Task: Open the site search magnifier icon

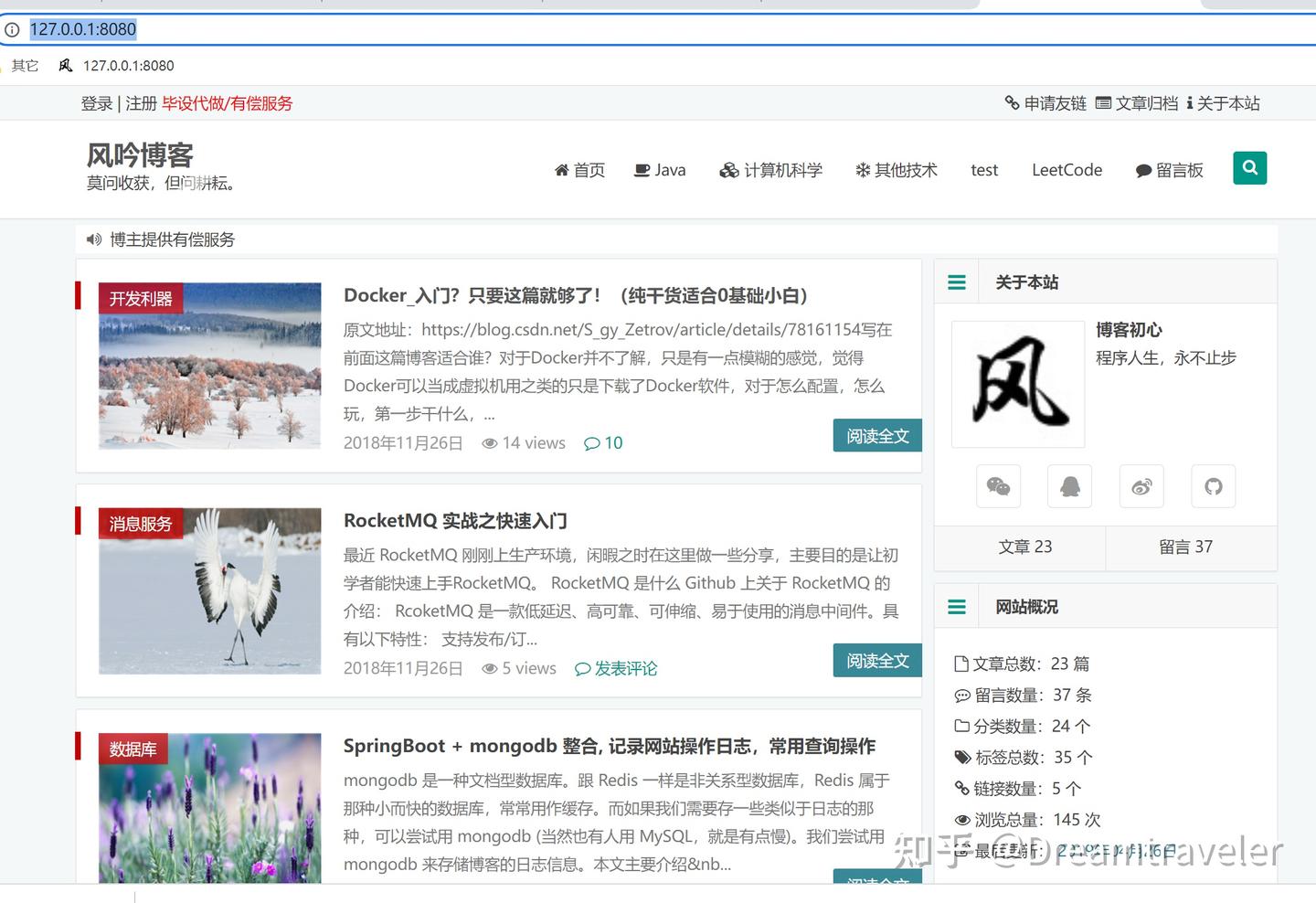Action: 1249,168
